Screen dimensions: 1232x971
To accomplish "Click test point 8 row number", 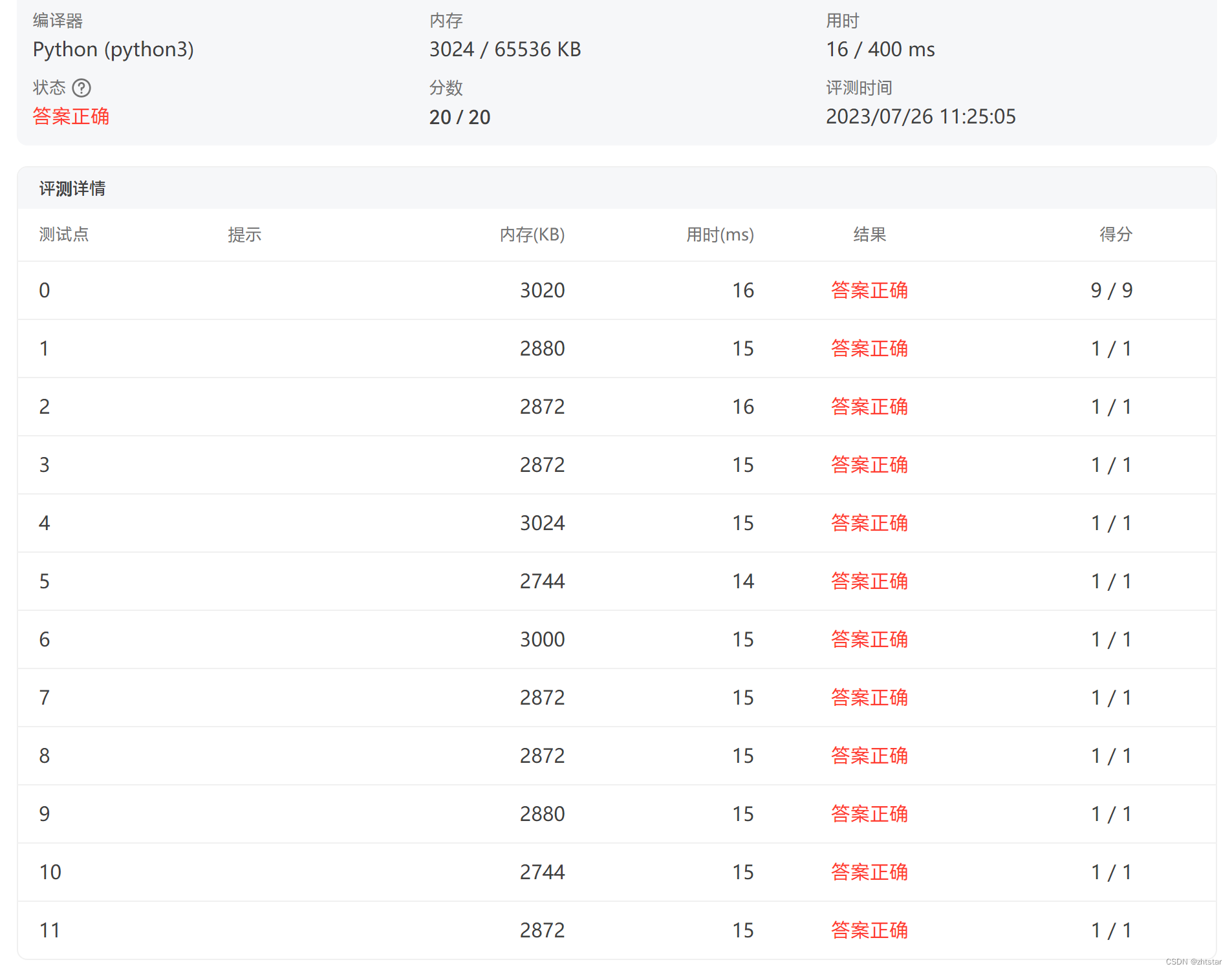I will pos(45,756).
